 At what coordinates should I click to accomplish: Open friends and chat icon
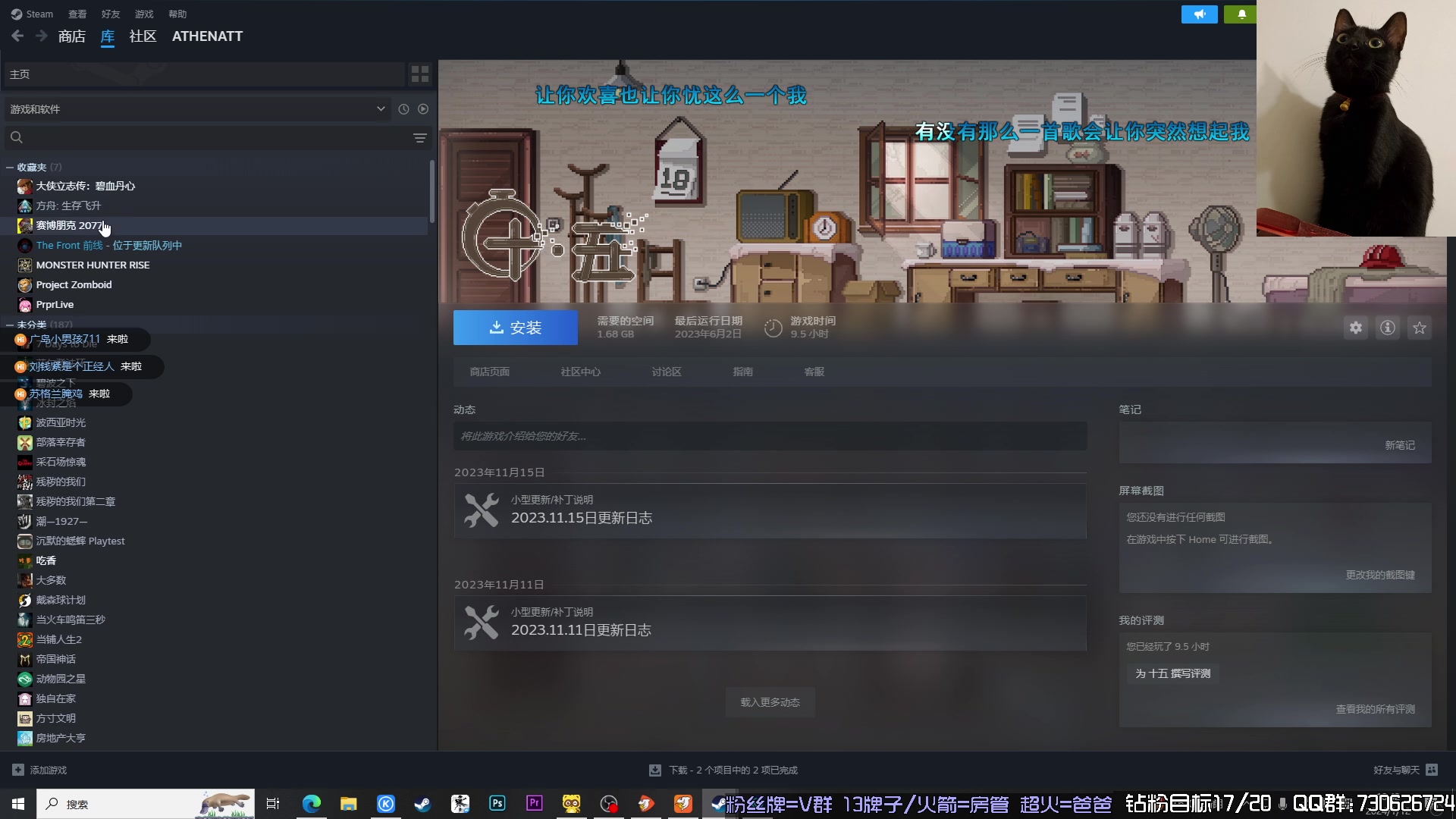1432,770
